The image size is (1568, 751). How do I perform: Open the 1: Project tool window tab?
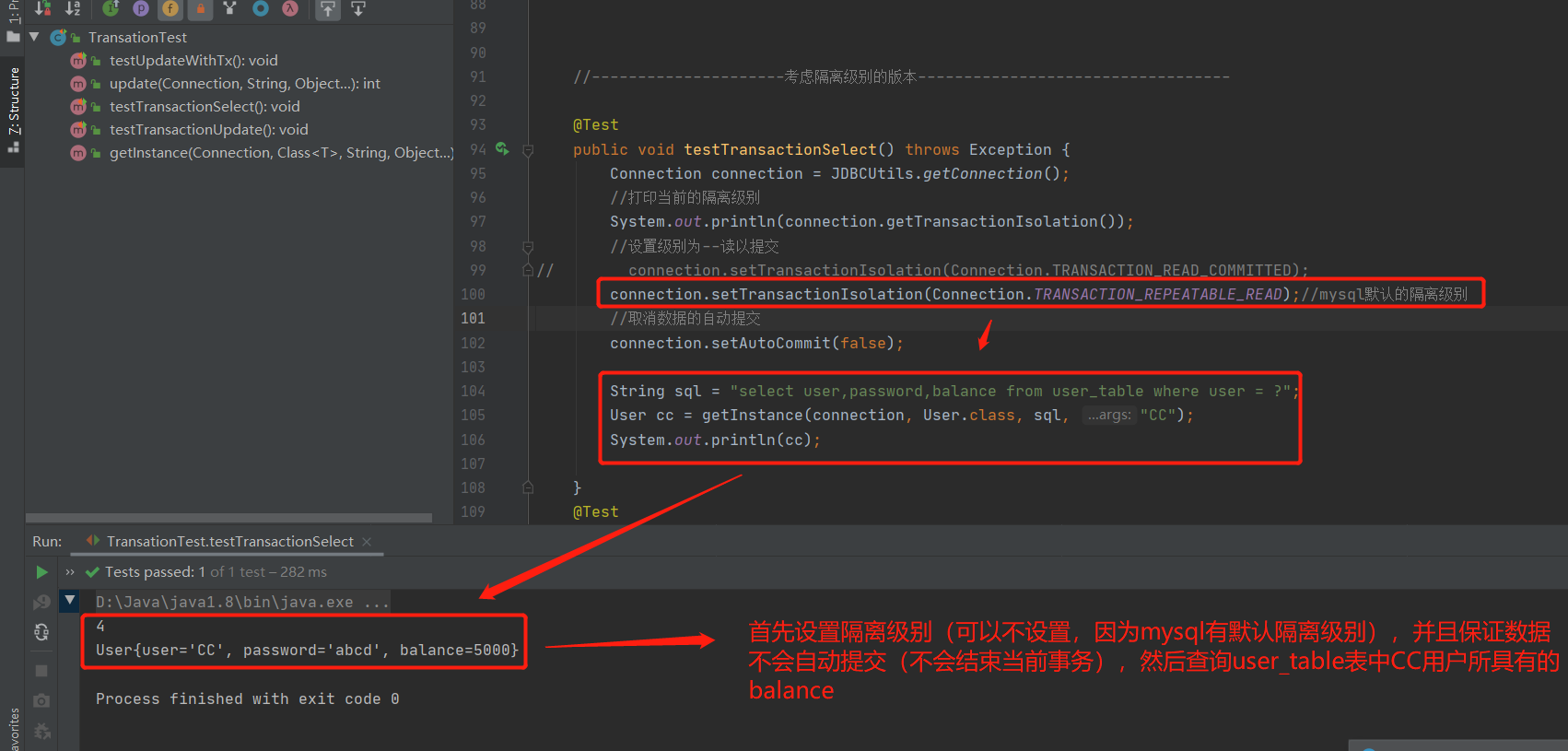coord(14,13)
